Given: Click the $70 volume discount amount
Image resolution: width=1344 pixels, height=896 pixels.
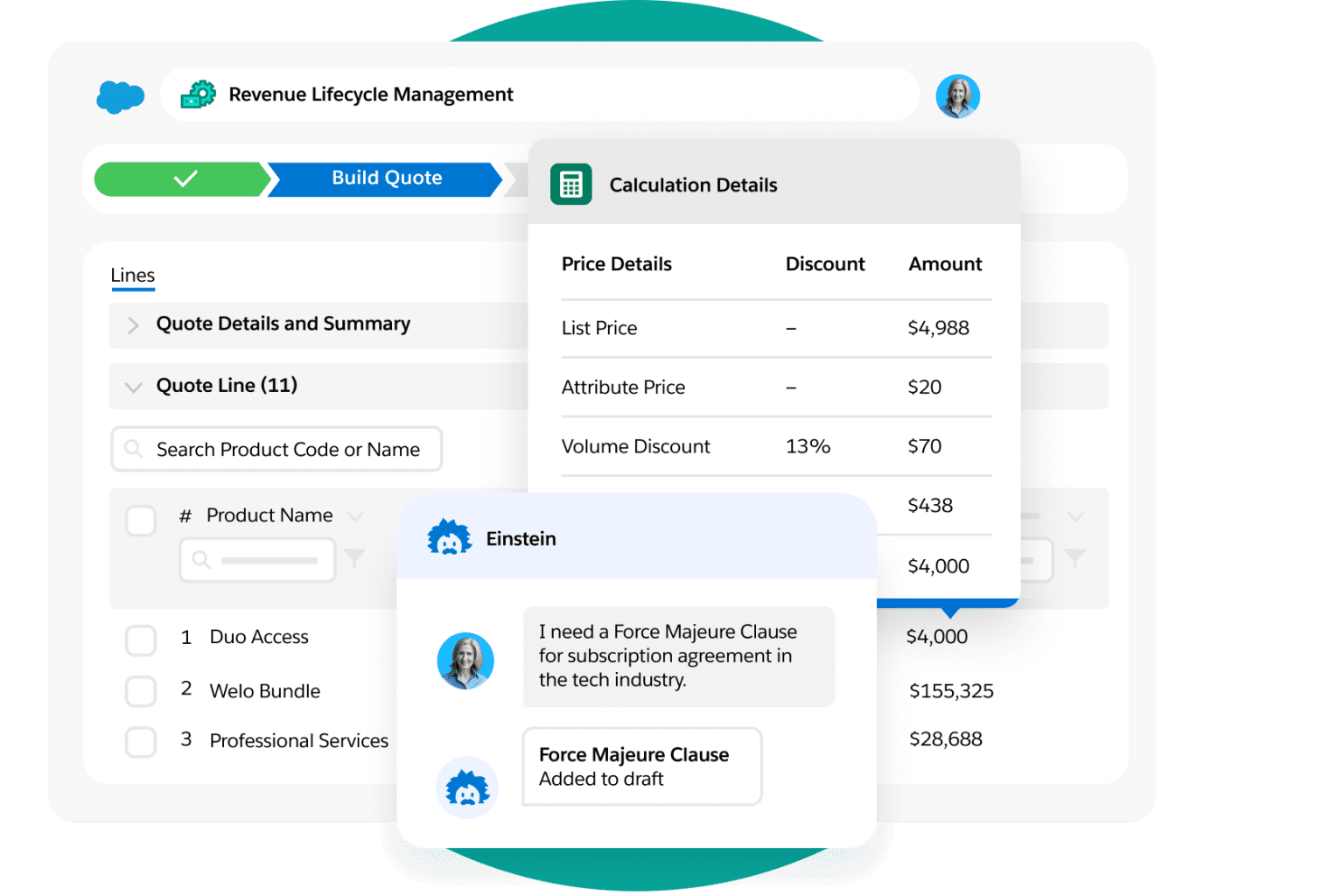Looking at the screenshot, I should pos(925,446).
